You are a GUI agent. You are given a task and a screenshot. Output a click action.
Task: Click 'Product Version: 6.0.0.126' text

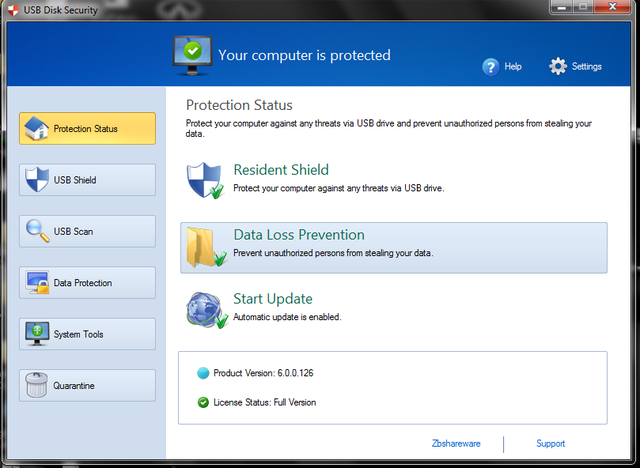(x=263, y=373)
